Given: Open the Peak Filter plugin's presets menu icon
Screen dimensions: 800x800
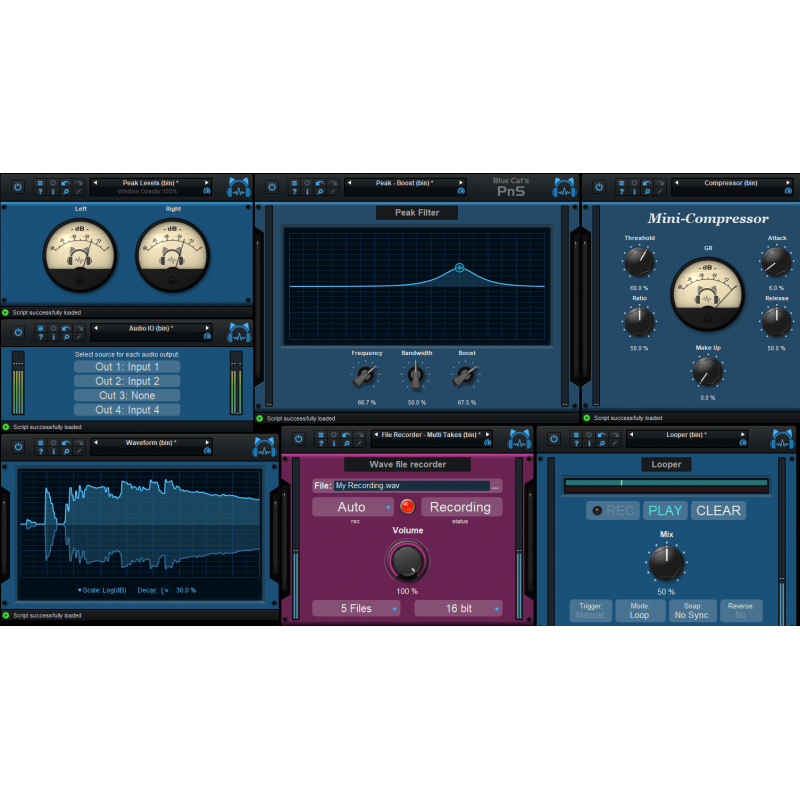Looking at the screenshot, I should coord(294,183).
